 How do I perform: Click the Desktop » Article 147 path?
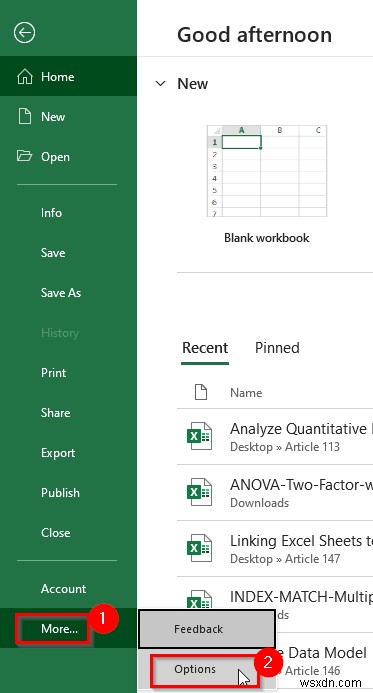point(285,559)
